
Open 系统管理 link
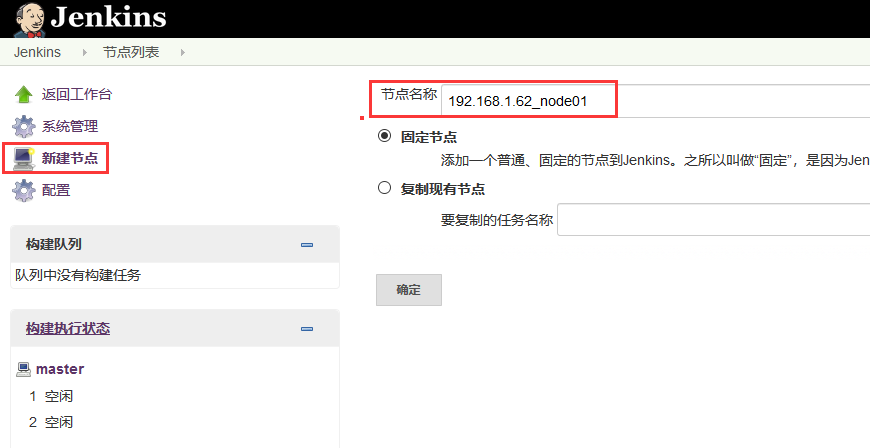click(70, 127)
